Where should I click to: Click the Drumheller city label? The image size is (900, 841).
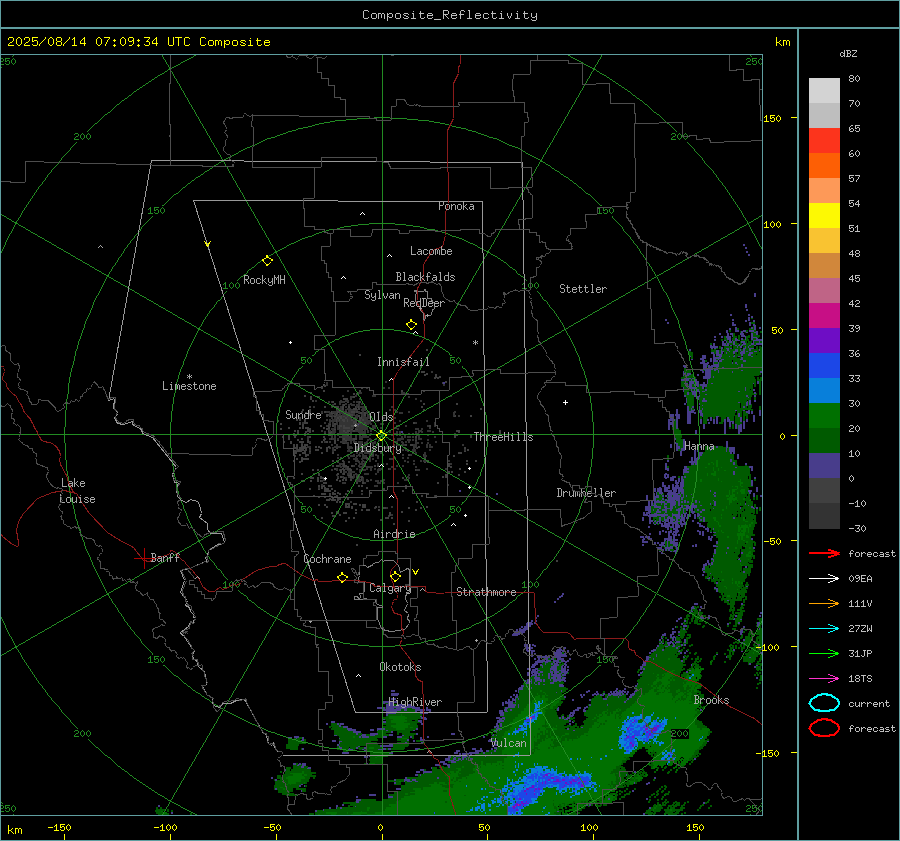coord(586,493)
